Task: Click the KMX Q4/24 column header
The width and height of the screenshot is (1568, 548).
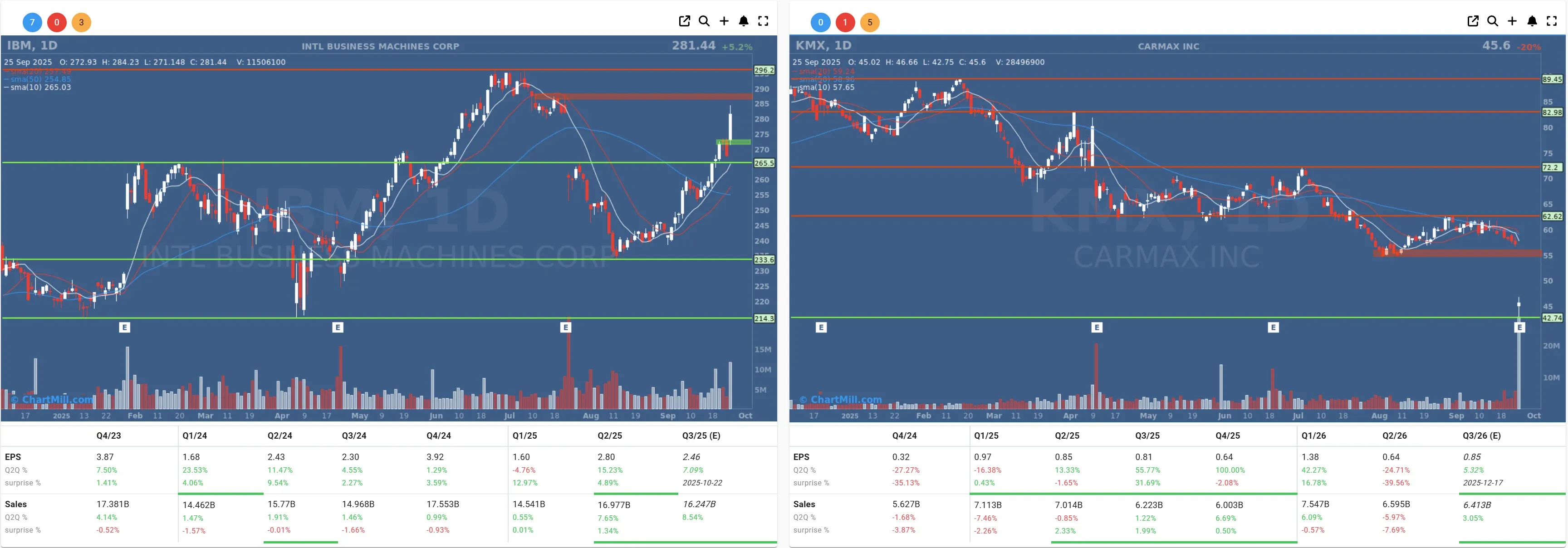Action: coord(905,436)
